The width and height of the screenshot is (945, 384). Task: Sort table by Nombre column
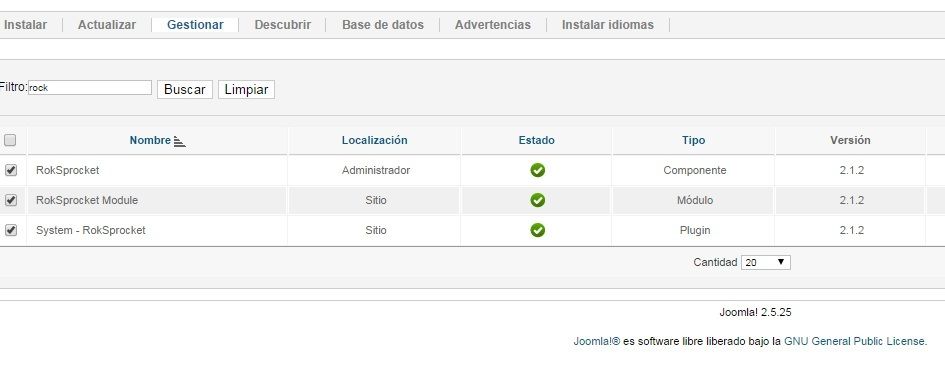[x=150, y=140]
